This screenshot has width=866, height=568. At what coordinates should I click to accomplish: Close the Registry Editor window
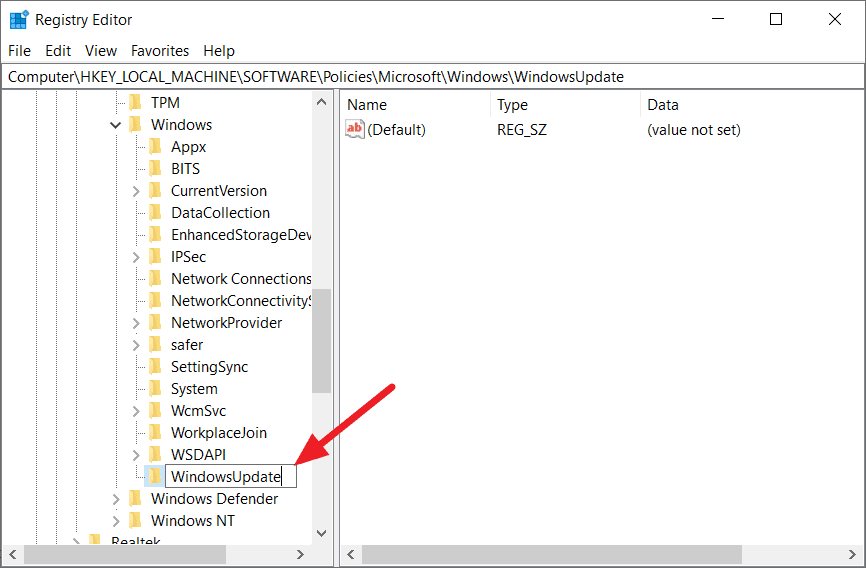pyautogui.click(x=835, y=19)
